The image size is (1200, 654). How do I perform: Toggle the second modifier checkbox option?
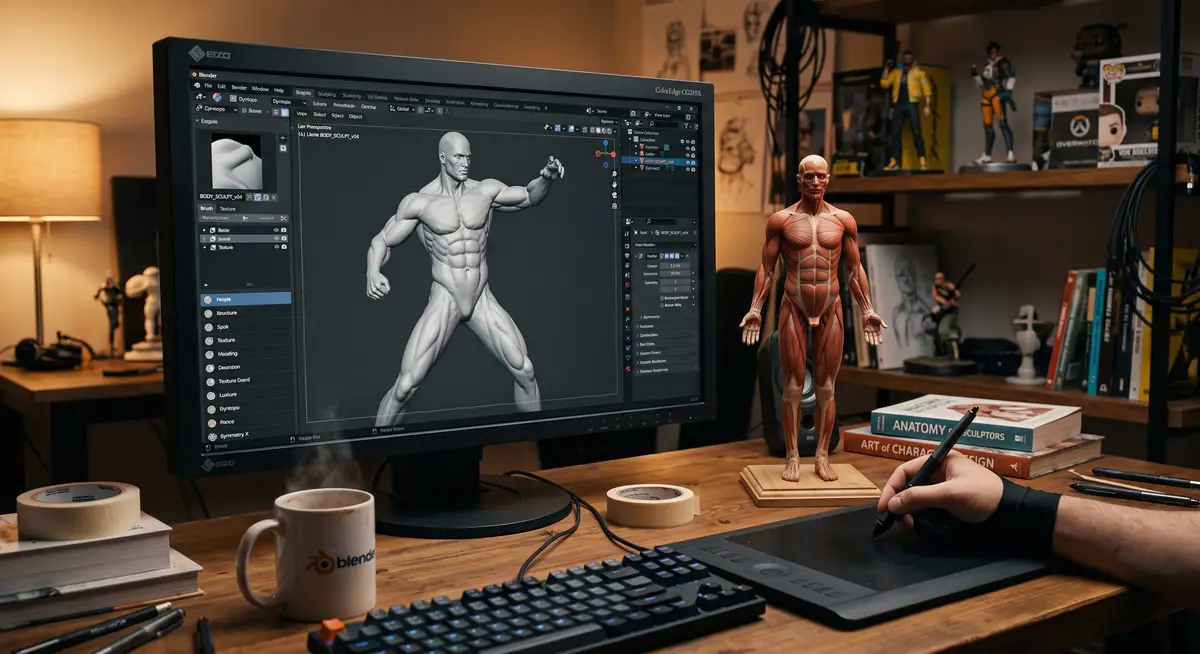pos(662,305)
